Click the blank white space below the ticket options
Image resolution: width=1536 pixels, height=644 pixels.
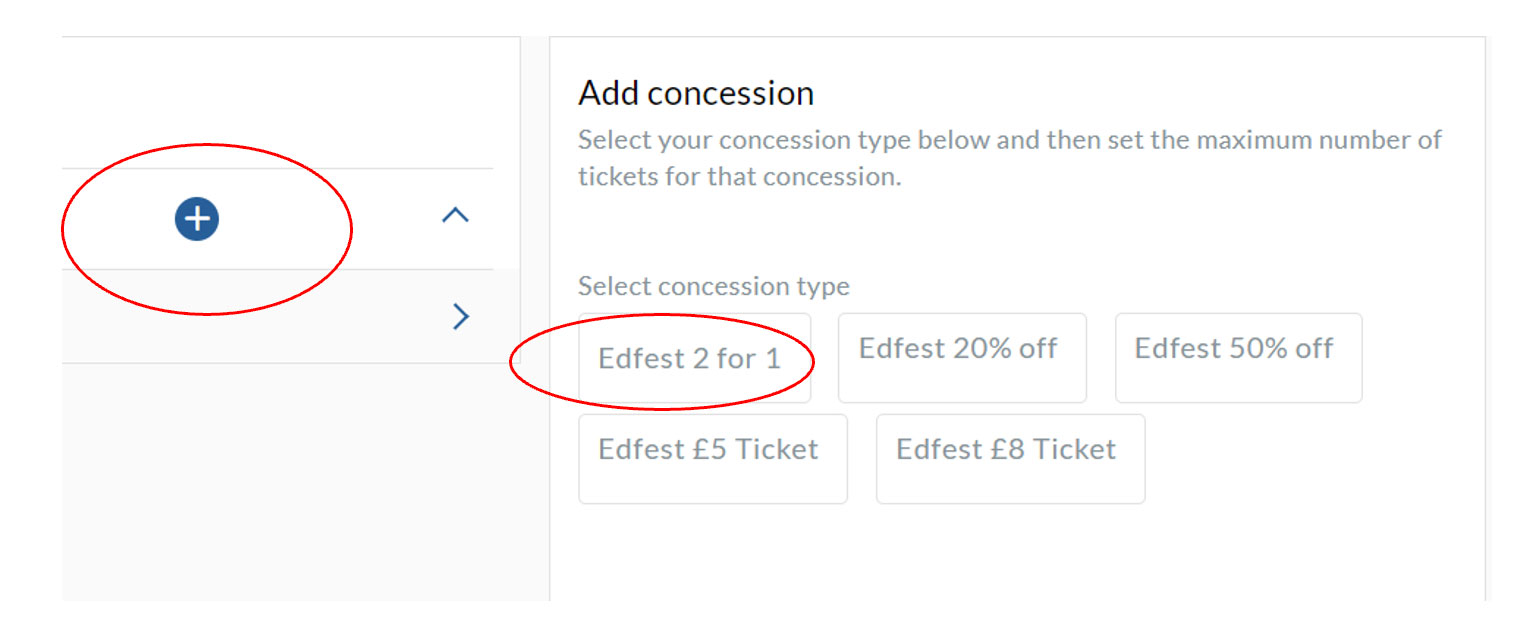[1017, 553]
